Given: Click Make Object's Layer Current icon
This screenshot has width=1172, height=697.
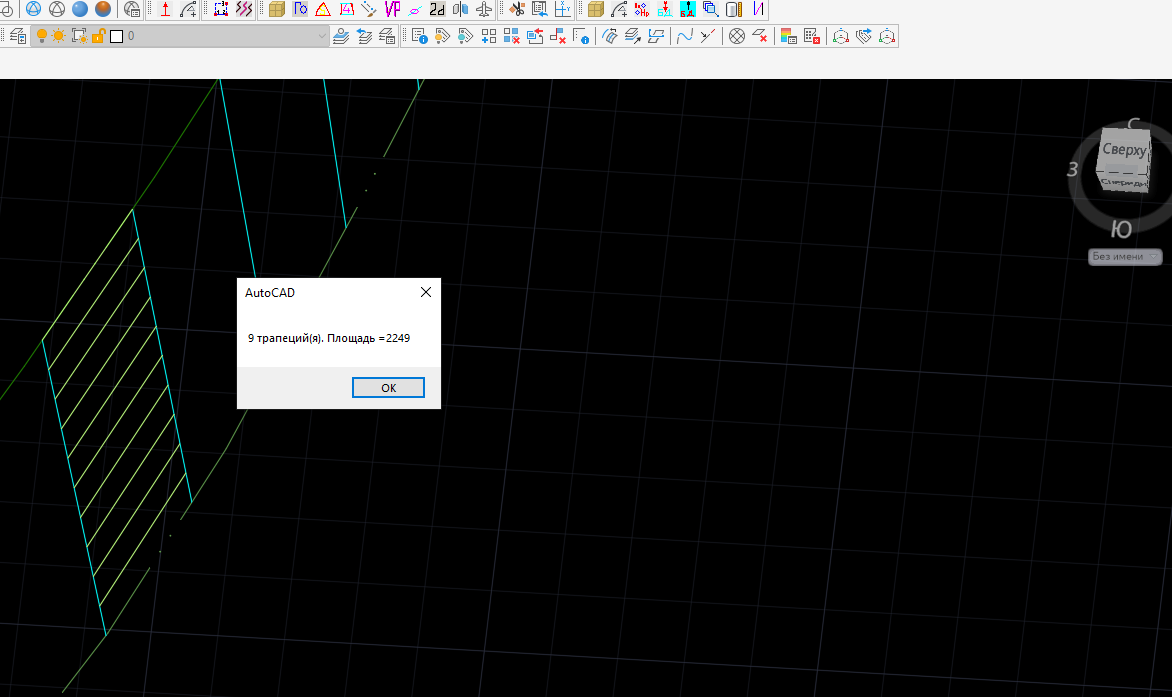Looking at the screenshot, I should 342,36.
